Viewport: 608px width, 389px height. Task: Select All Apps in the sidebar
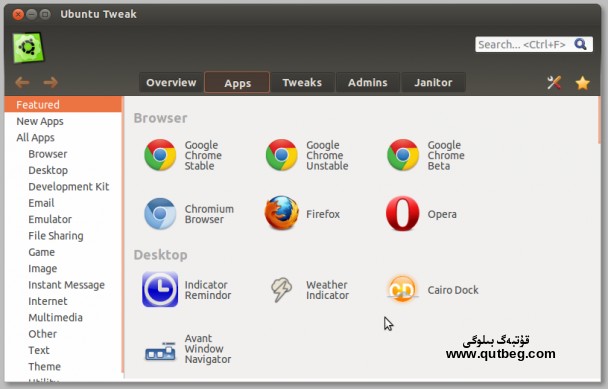[x=63, y=138]
